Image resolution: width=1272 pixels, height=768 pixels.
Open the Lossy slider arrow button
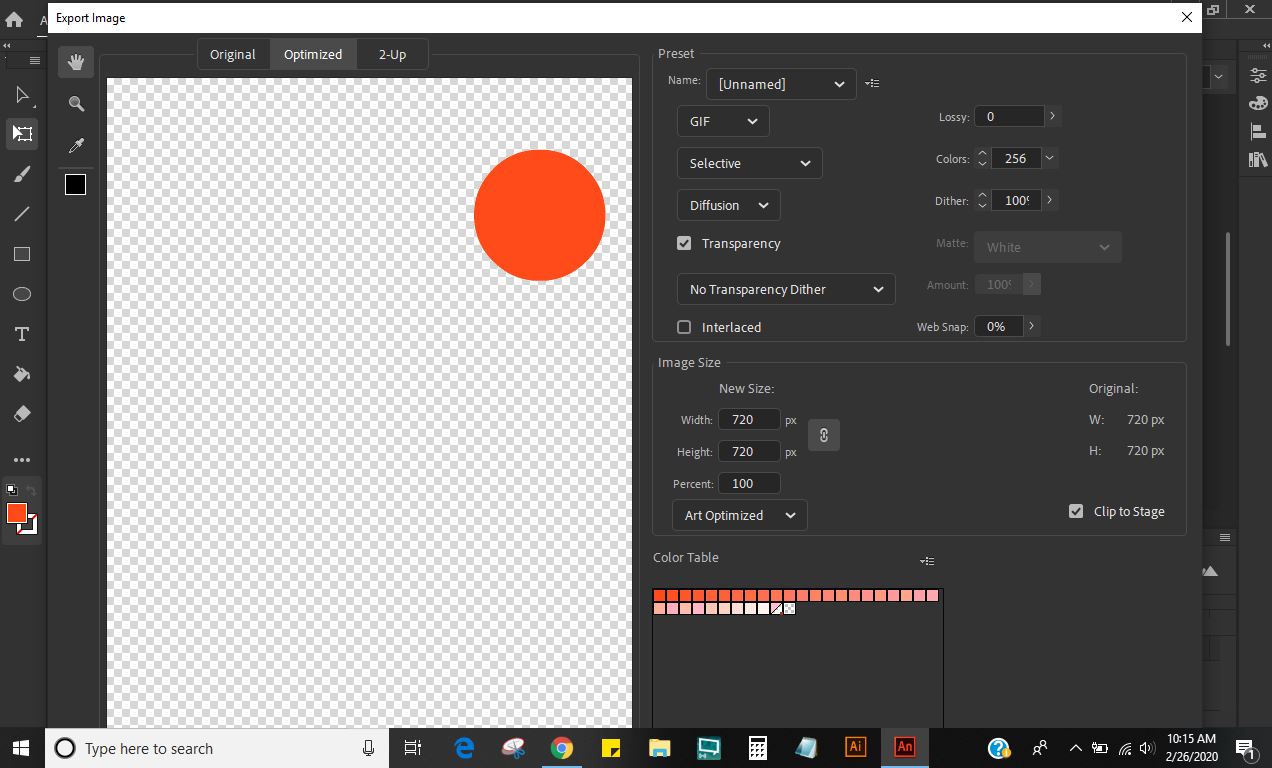[1052, 116]
